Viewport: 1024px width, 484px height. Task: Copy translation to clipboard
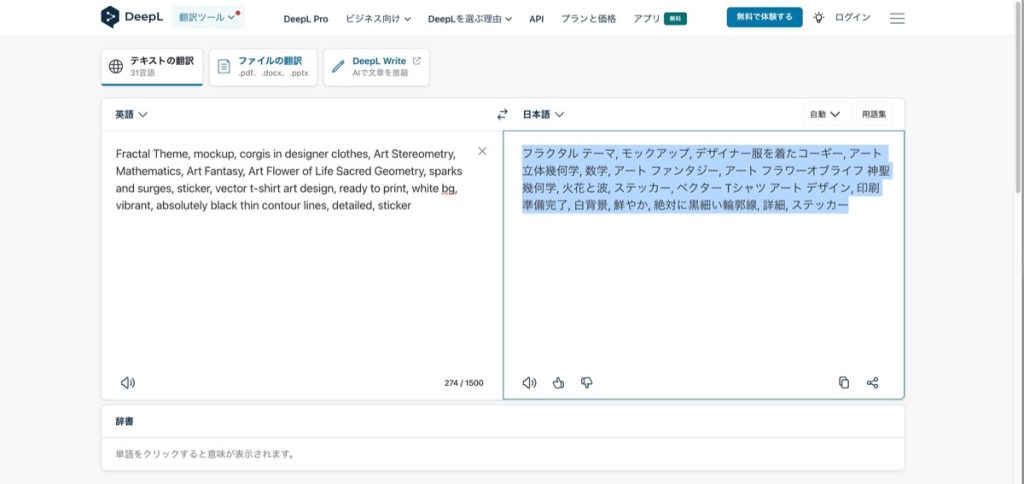click(844, 383)
